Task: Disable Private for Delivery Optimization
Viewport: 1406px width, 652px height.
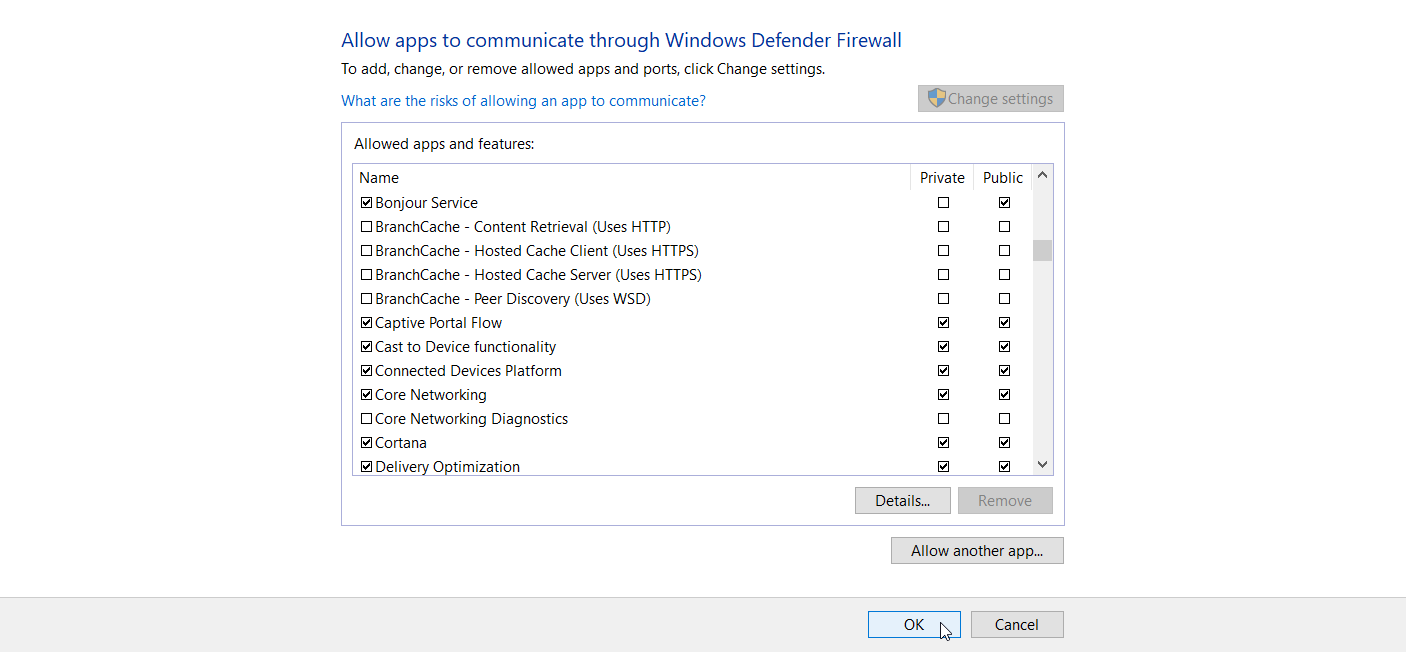Action: (x=943, y=467)
